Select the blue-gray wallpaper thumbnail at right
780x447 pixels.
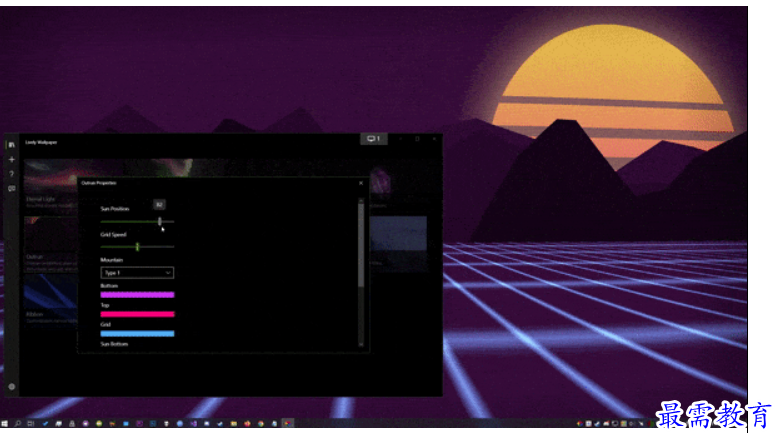[x=398, y=234]
